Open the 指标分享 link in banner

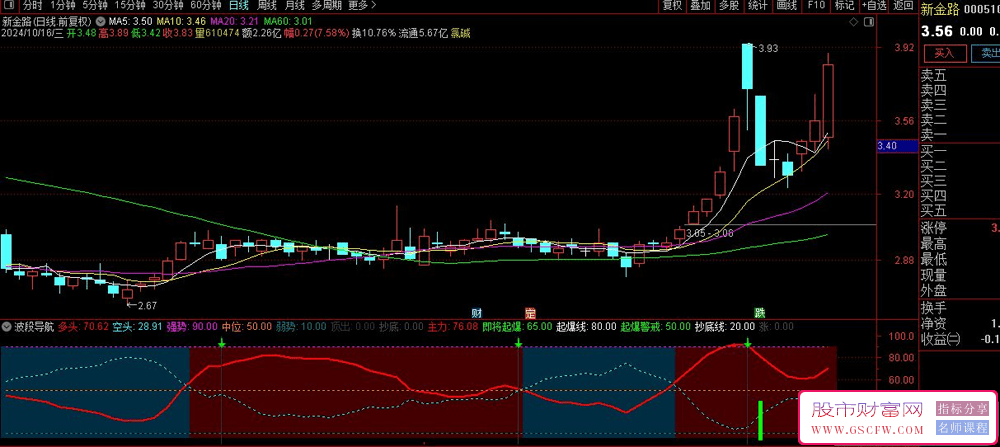(962, 408)
